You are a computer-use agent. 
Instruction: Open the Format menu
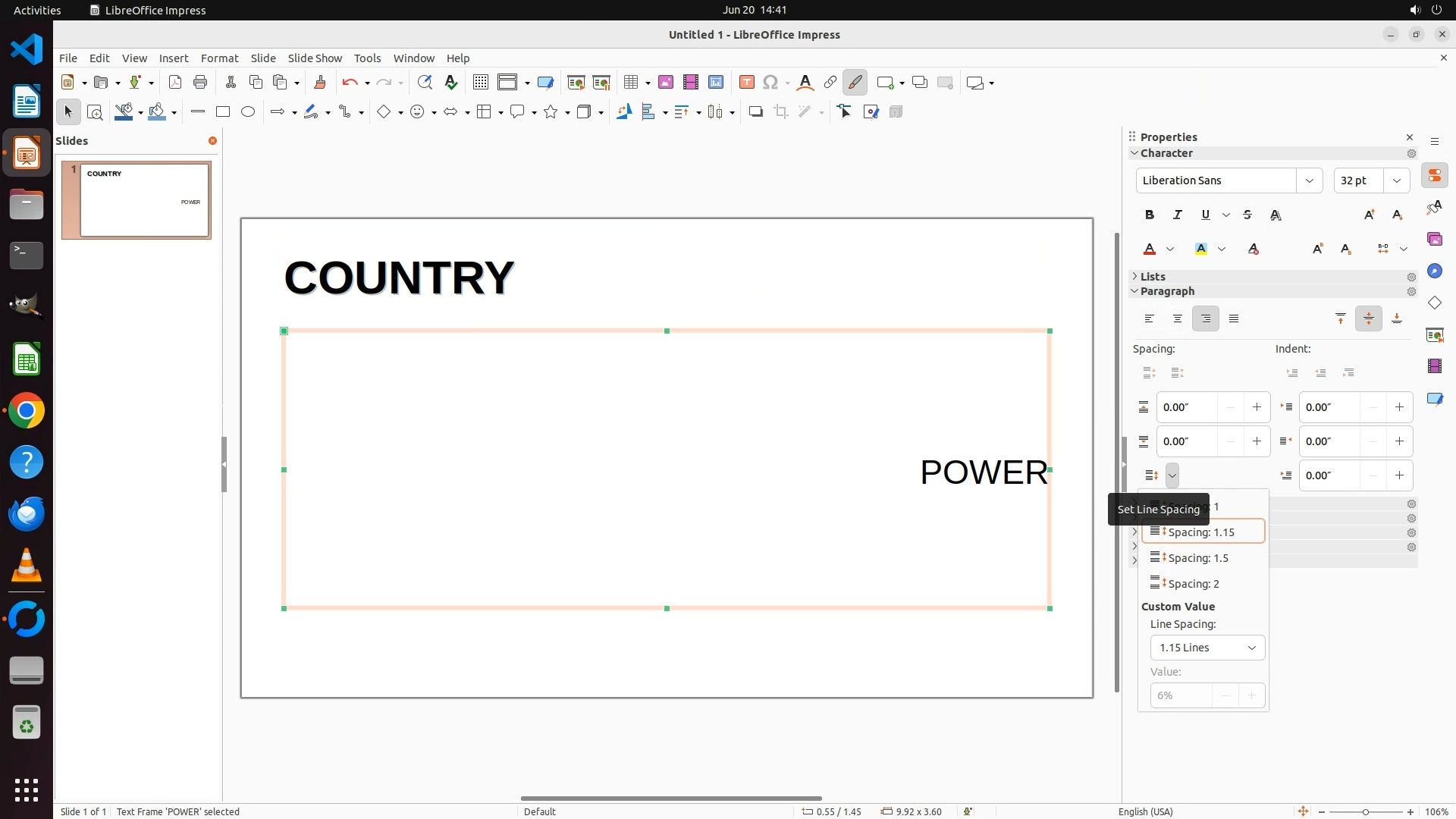tap(219, 58)
